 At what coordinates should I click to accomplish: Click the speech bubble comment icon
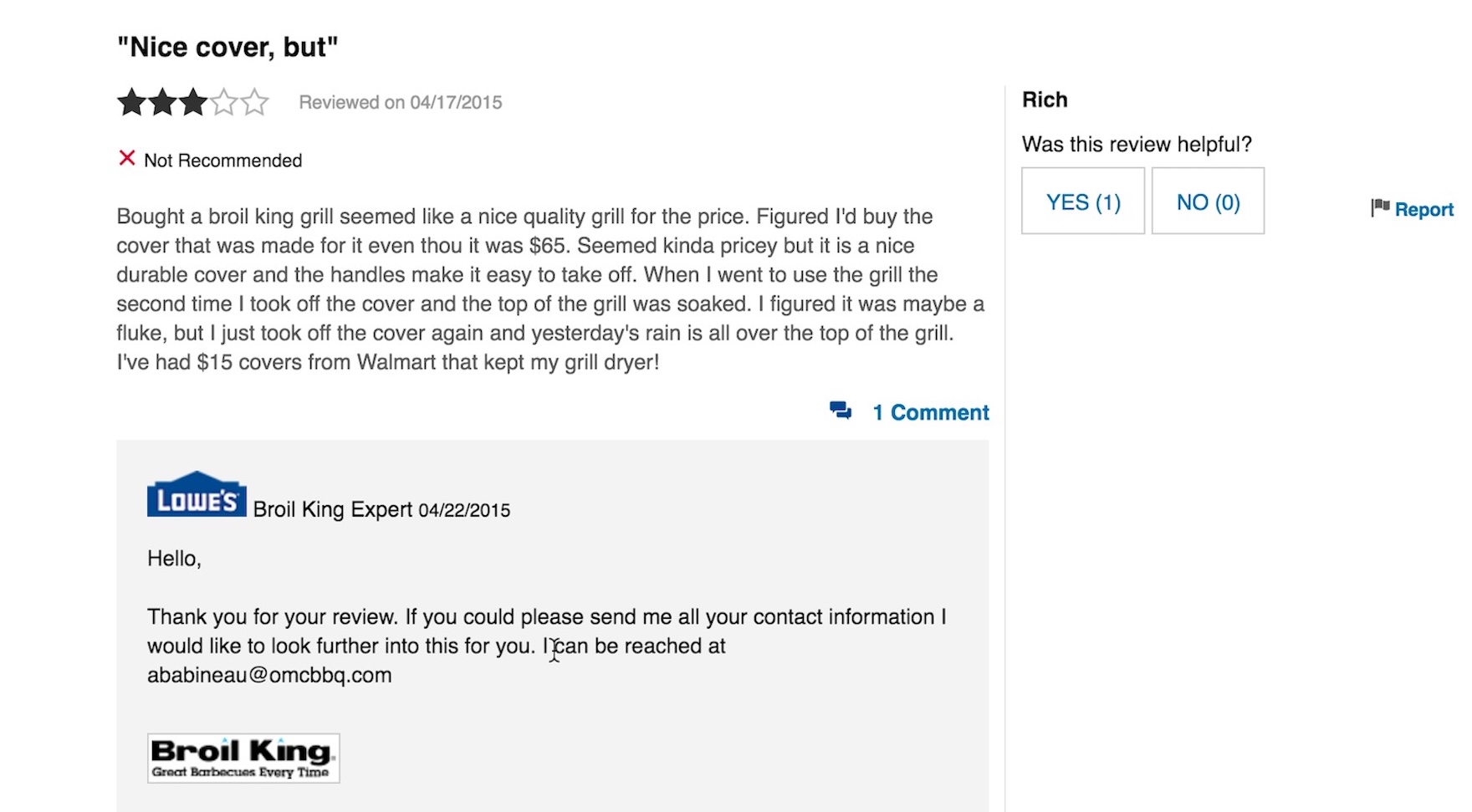click(x=841, y=411)
